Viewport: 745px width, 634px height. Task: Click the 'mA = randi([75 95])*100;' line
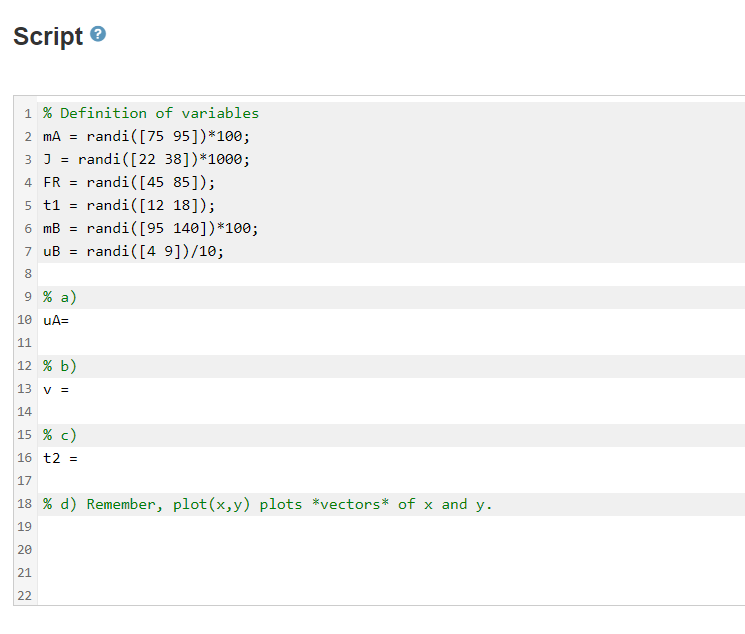[x=146, y=136]
